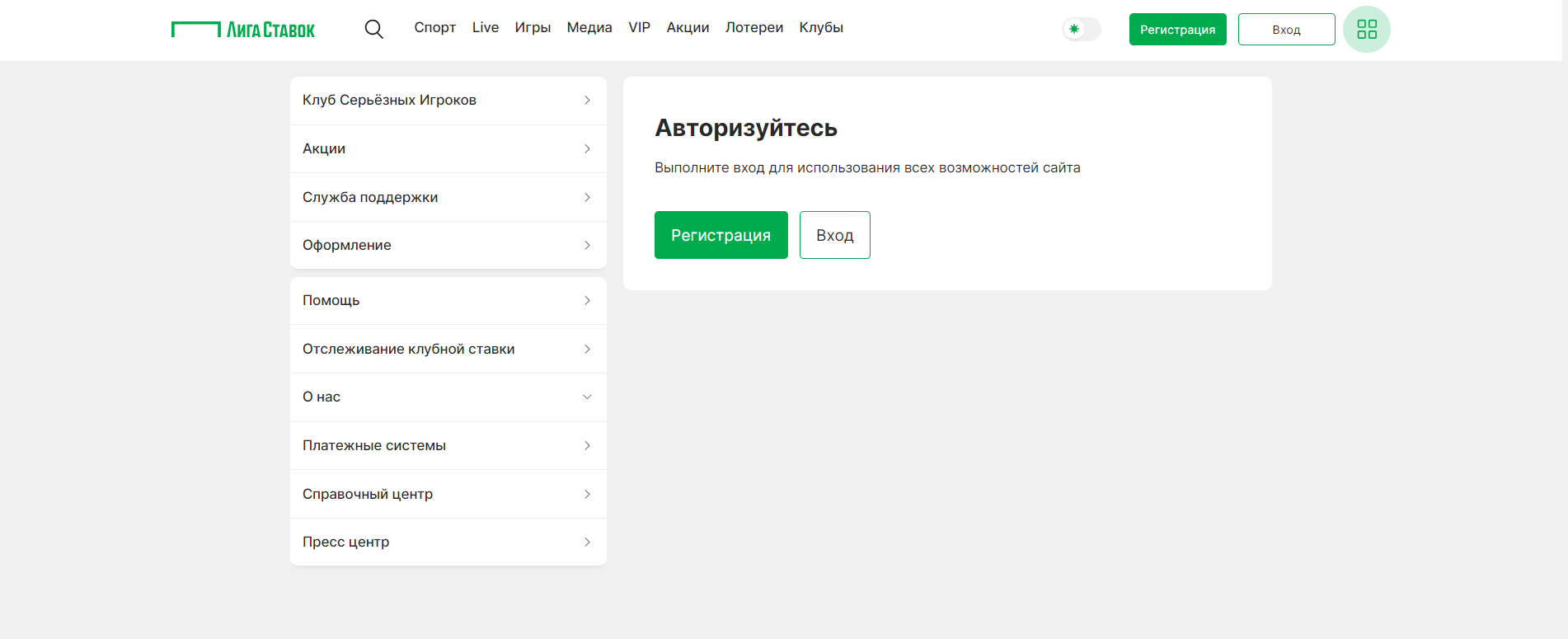This screenshot has width=1568, height=639.
Task: Open the Оформление sidebar row
Action: [x=448, y=245]
